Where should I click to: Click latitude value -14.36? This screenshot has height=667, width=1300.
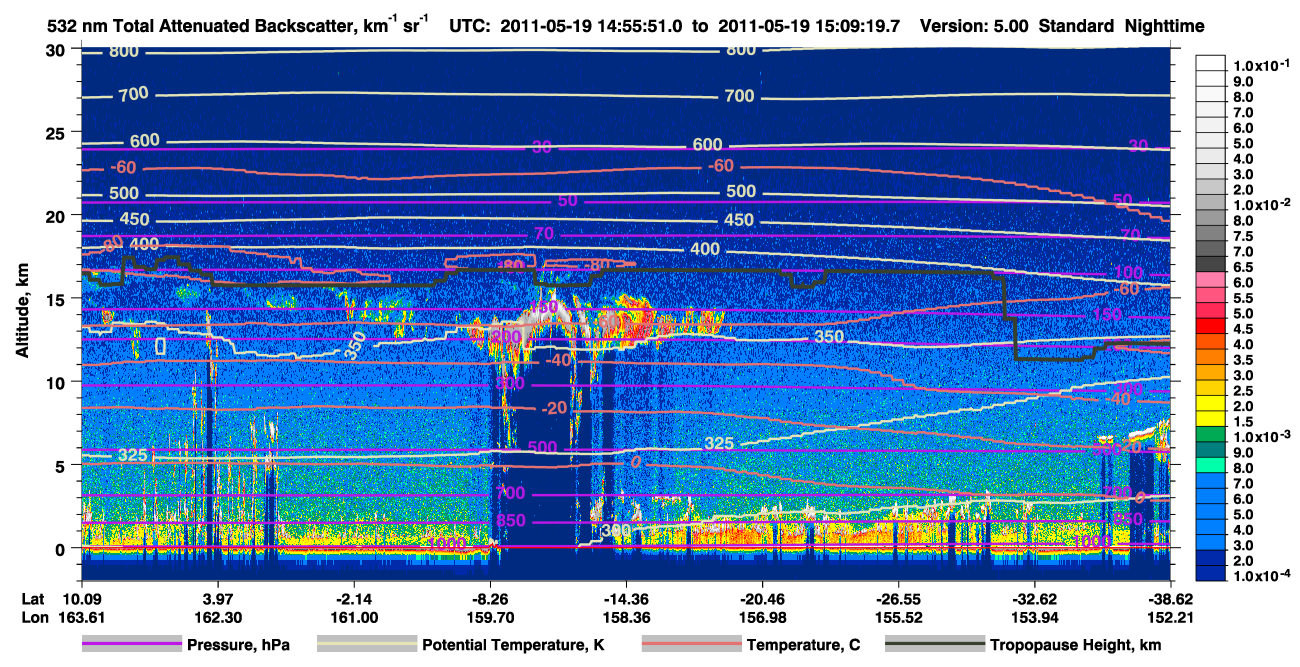coord(626,600)
